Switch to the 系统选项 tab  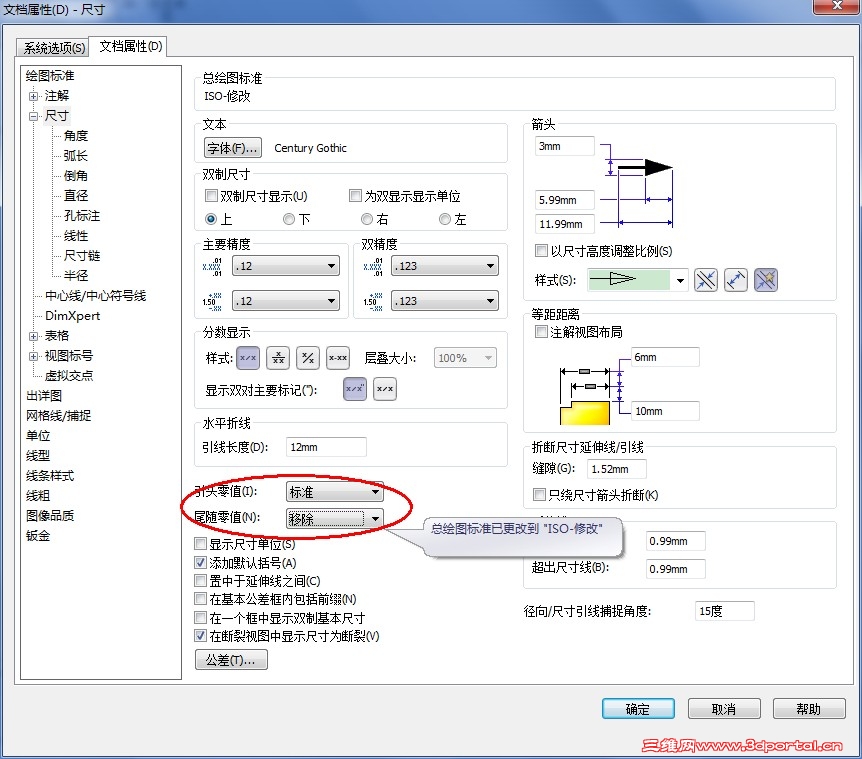click(x=51, y=46)
